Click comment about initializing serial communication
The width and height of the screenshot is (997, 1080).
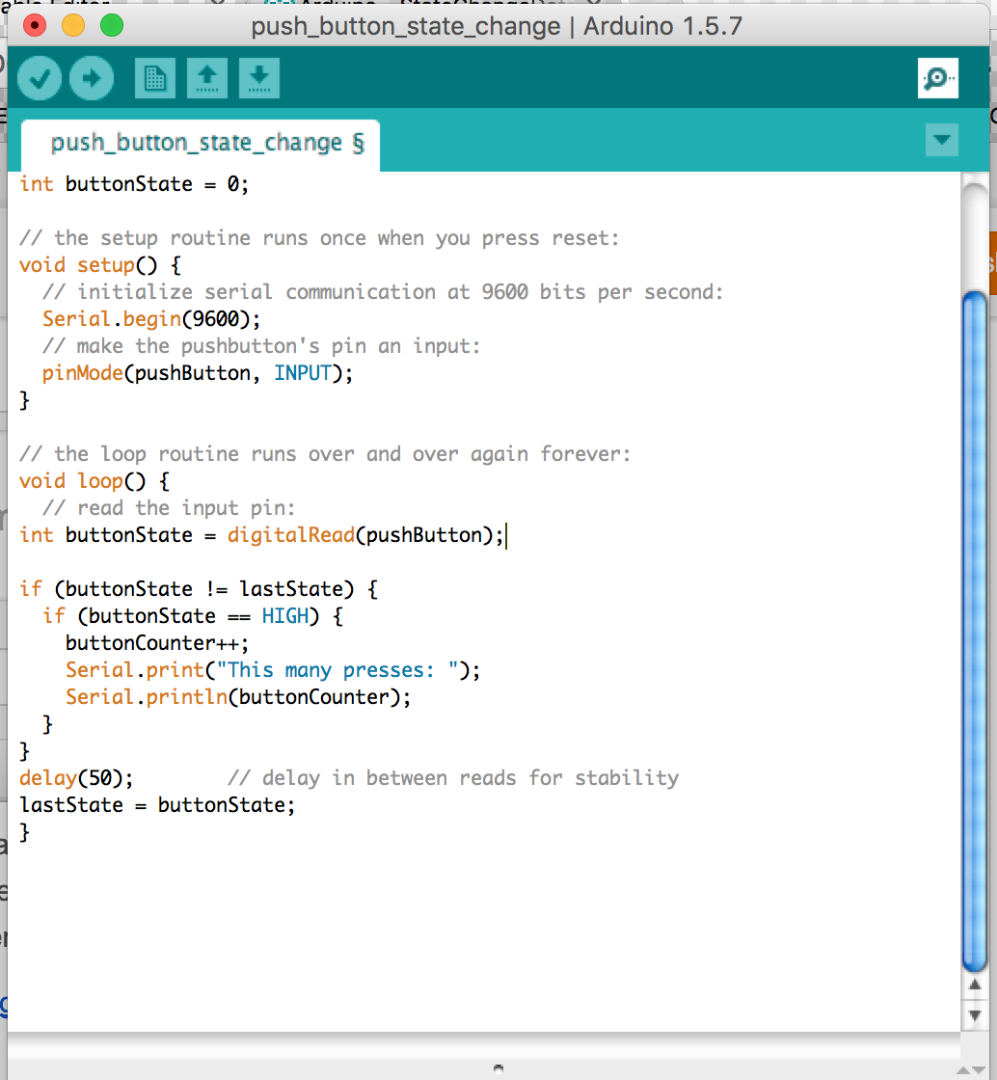[383, 292]
